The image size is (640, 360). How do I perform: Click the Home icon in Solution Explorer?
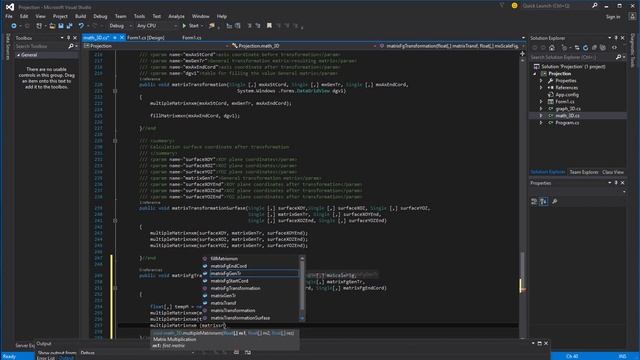pos(552,48)
